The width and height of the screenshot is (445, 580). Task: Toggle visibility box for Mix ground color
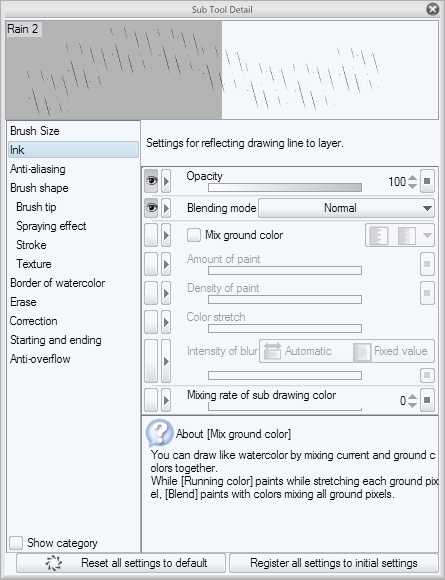151,235
